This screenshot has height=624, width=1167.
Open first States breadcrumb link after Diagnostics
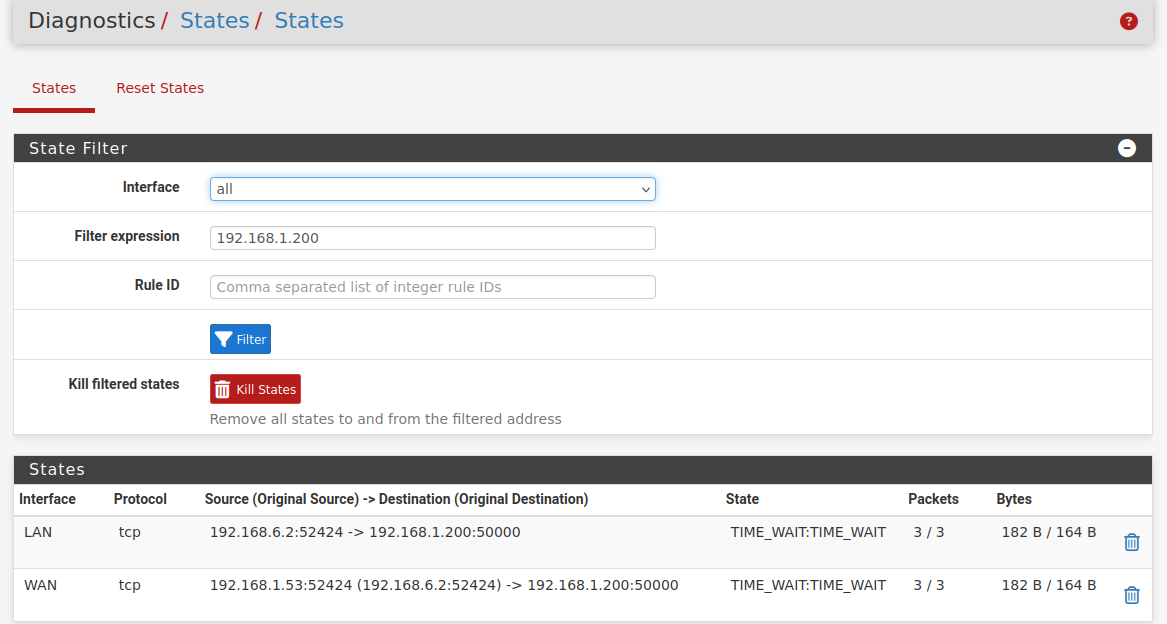point(214,21)
